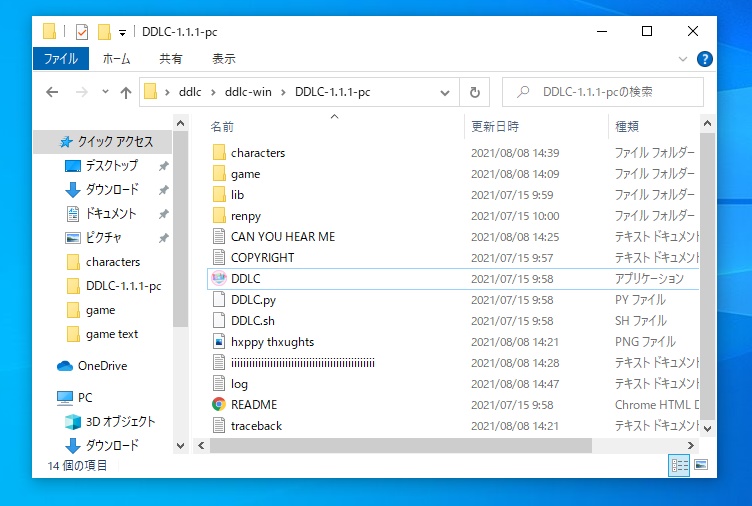Select ダウンロード in Quick Access sidebar

pos(111,189)
